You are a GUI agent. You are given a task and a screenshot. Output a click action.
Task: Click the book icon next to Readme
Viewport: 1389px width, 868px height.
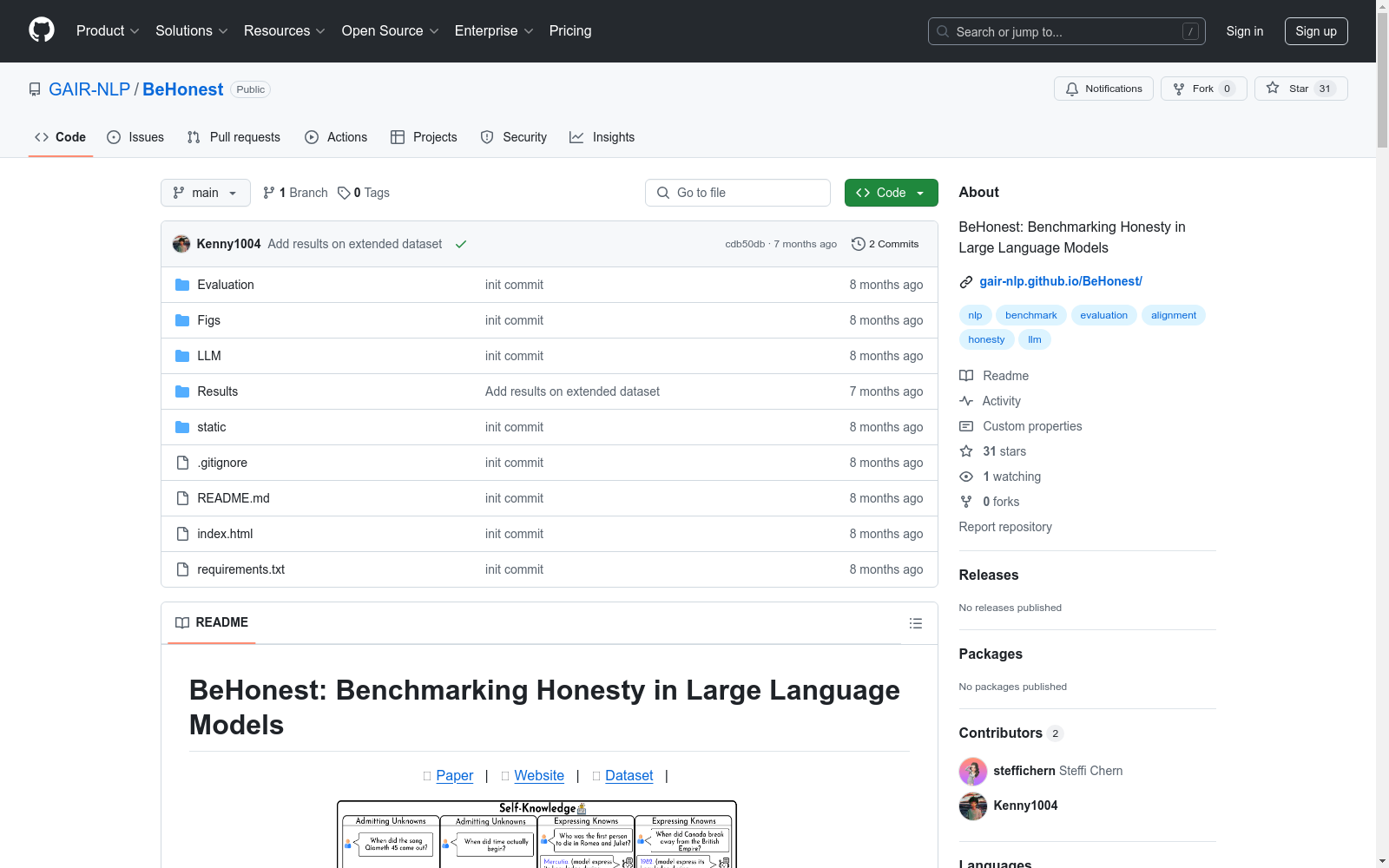966,376
